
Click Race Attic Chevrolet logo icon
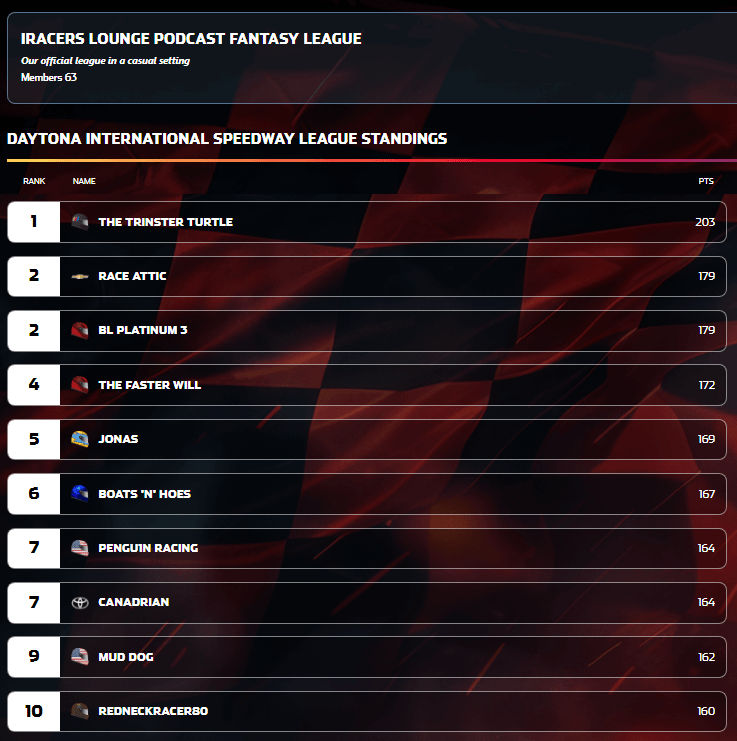(80, 276)
